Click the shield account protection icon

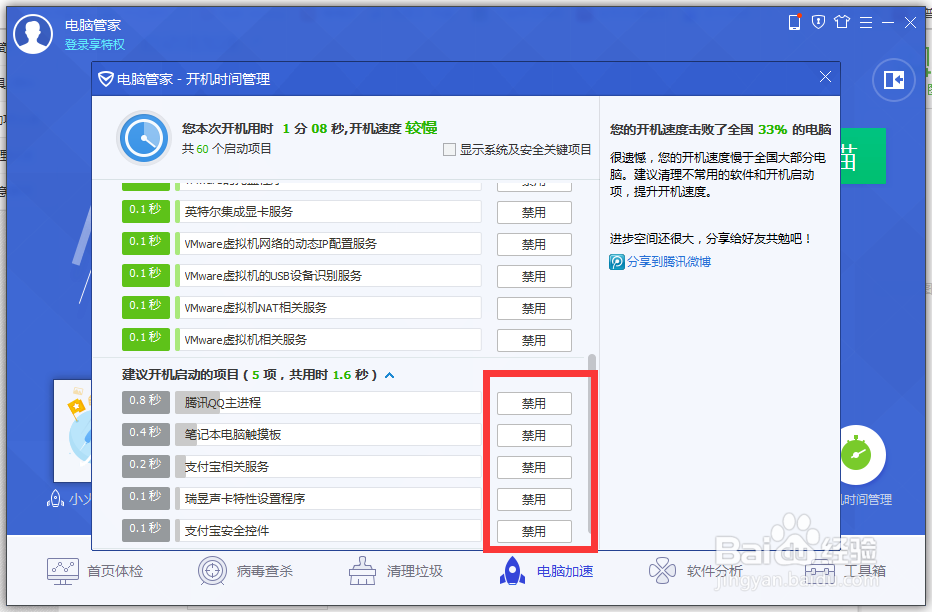[819, 21]
